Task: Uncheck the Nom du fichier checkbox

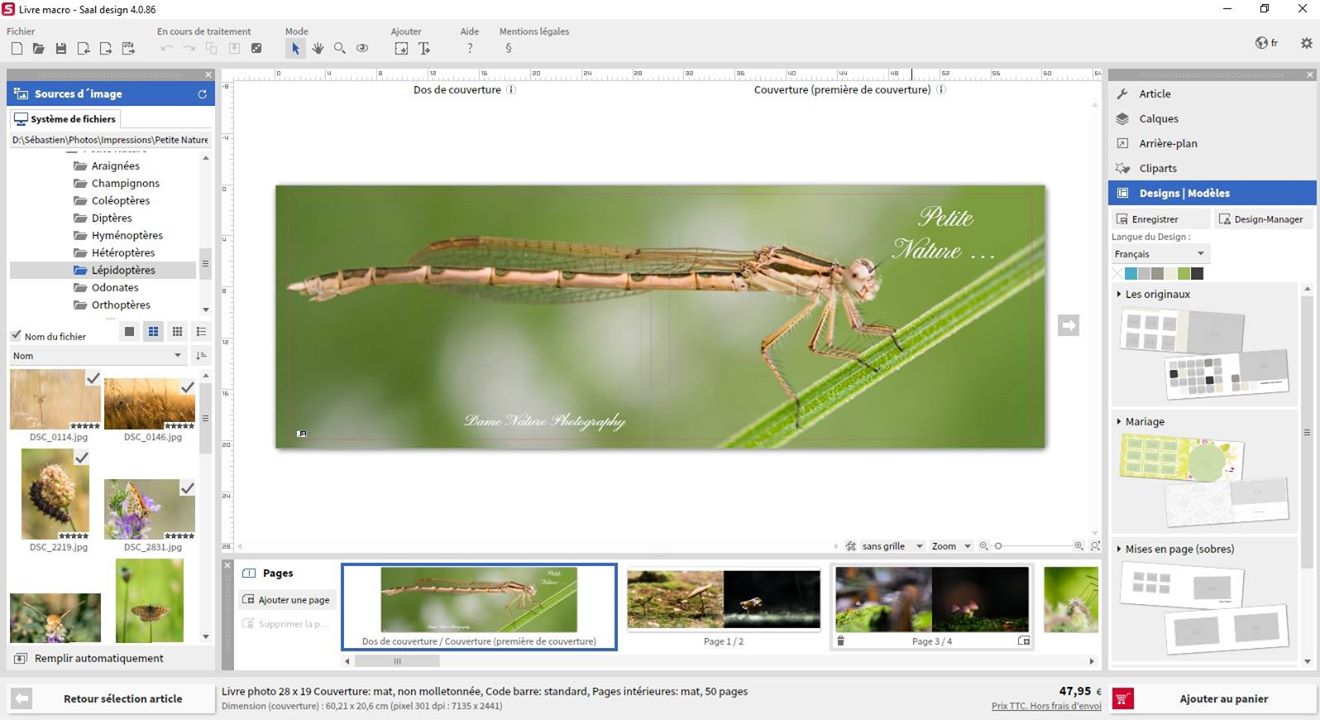Action: pyautogui.click(x=16, y=336)
